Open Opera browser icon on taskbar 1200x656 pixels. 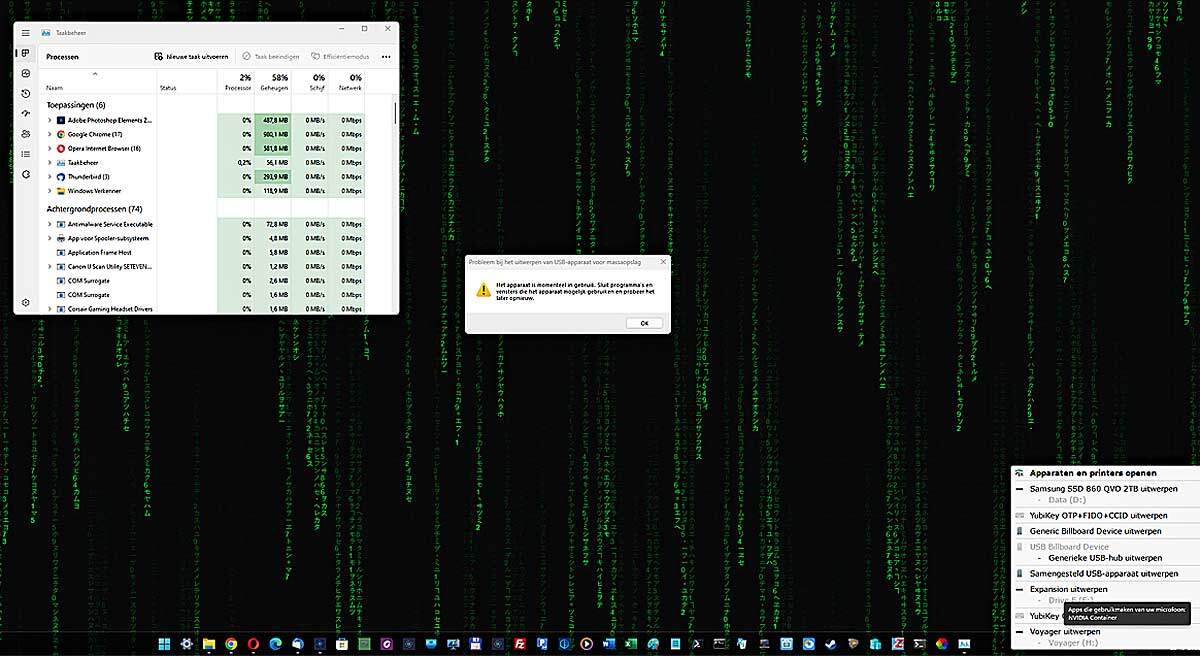pyautogui.click(x=253, y=643)
